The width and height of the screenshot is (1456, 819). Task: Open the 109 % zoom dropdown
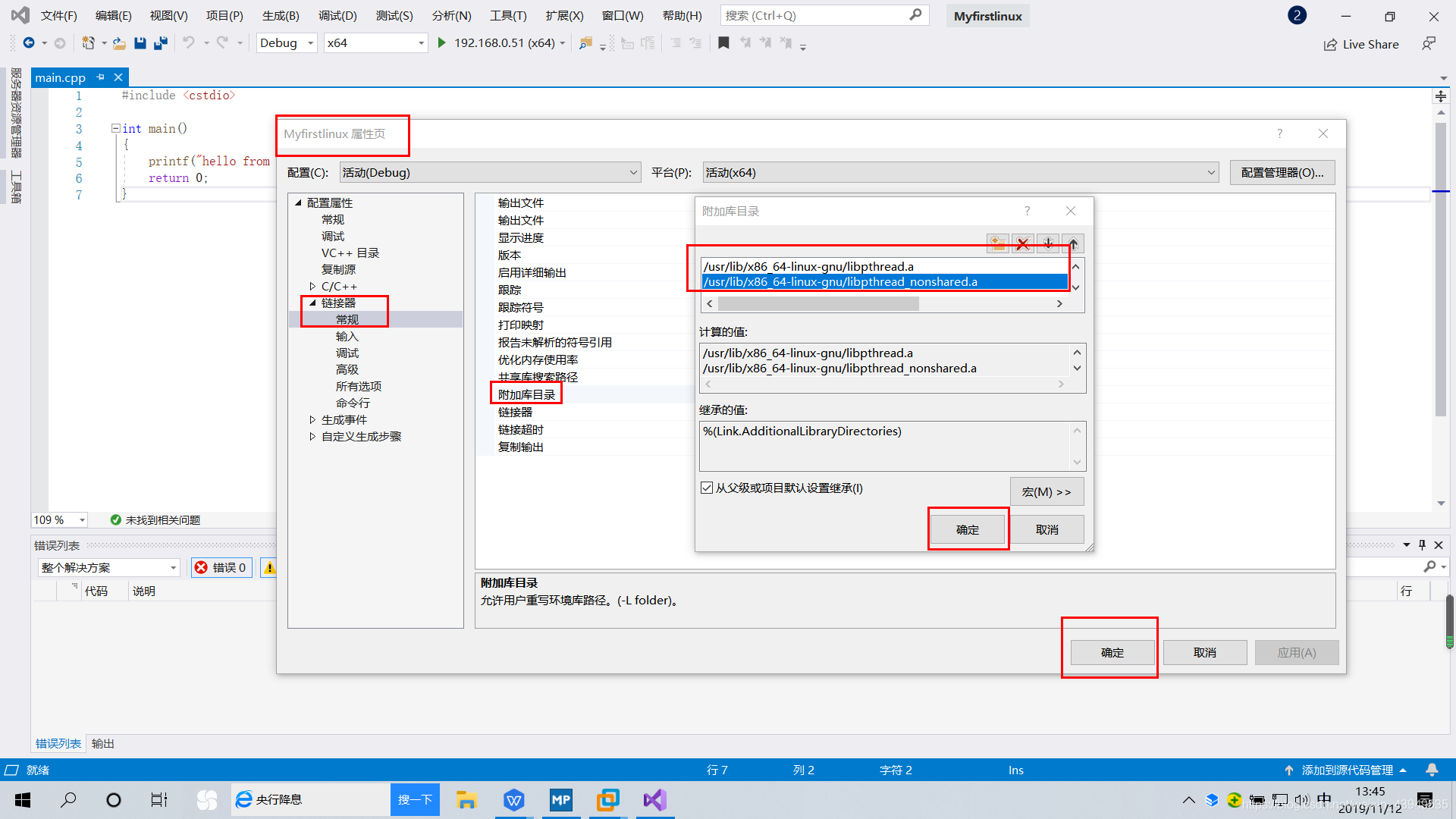60,519
